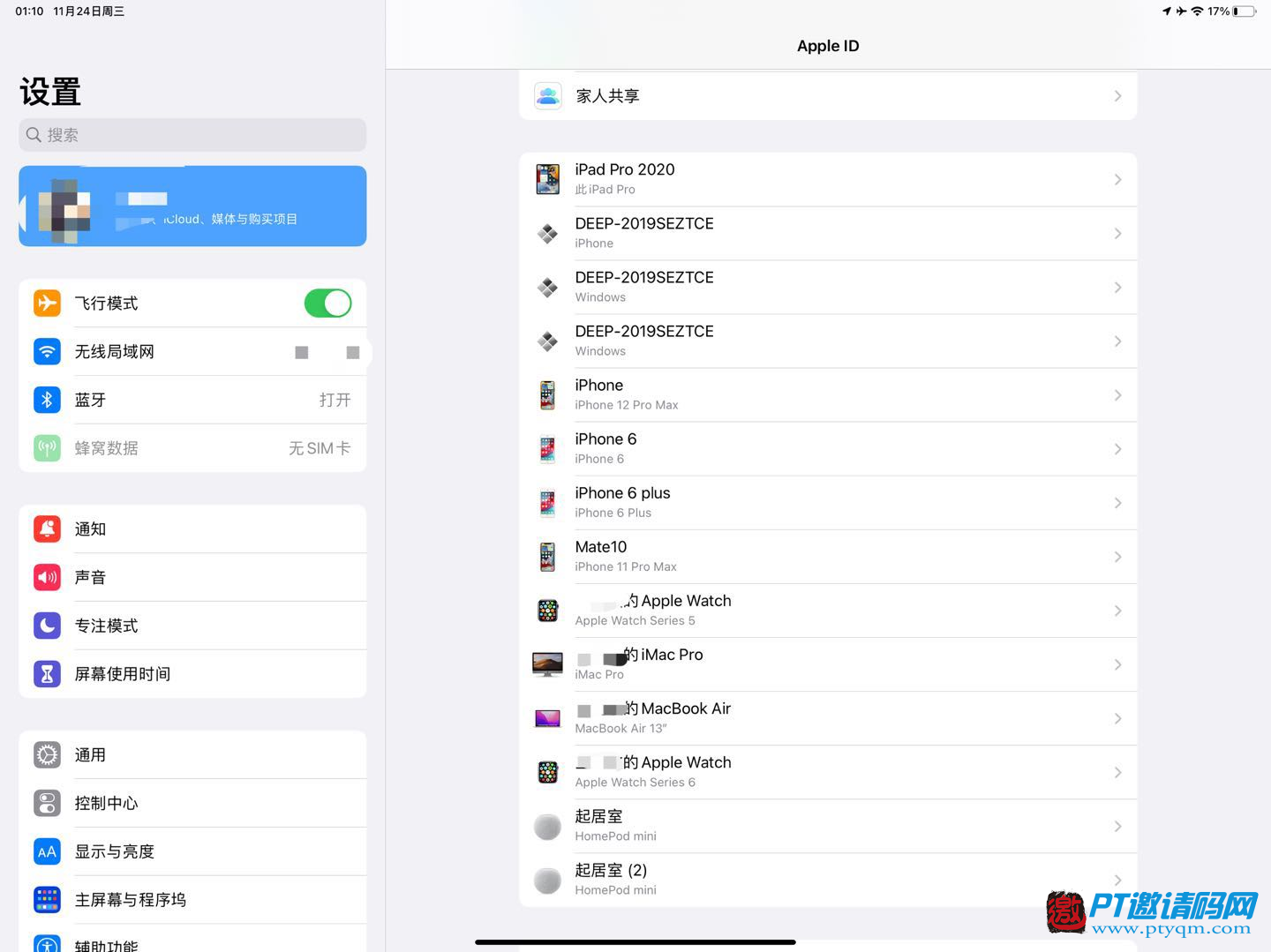Tap the iMac Pro device icon
1271x952 pixels.
coord(548,664)
